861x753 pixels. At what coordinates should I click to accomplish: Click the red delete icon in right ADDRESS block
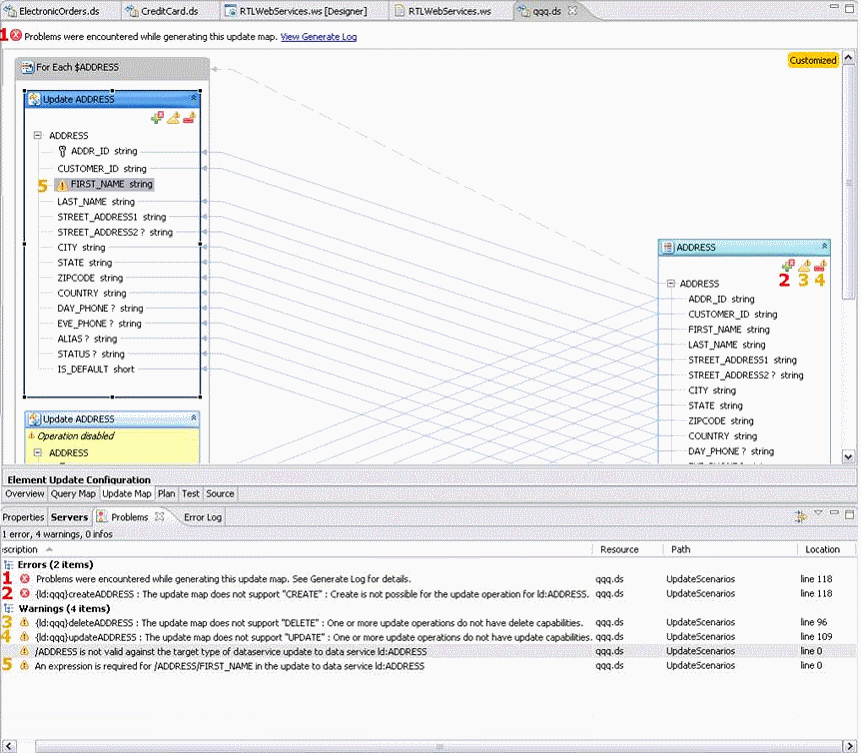click(x=820, y=266)
